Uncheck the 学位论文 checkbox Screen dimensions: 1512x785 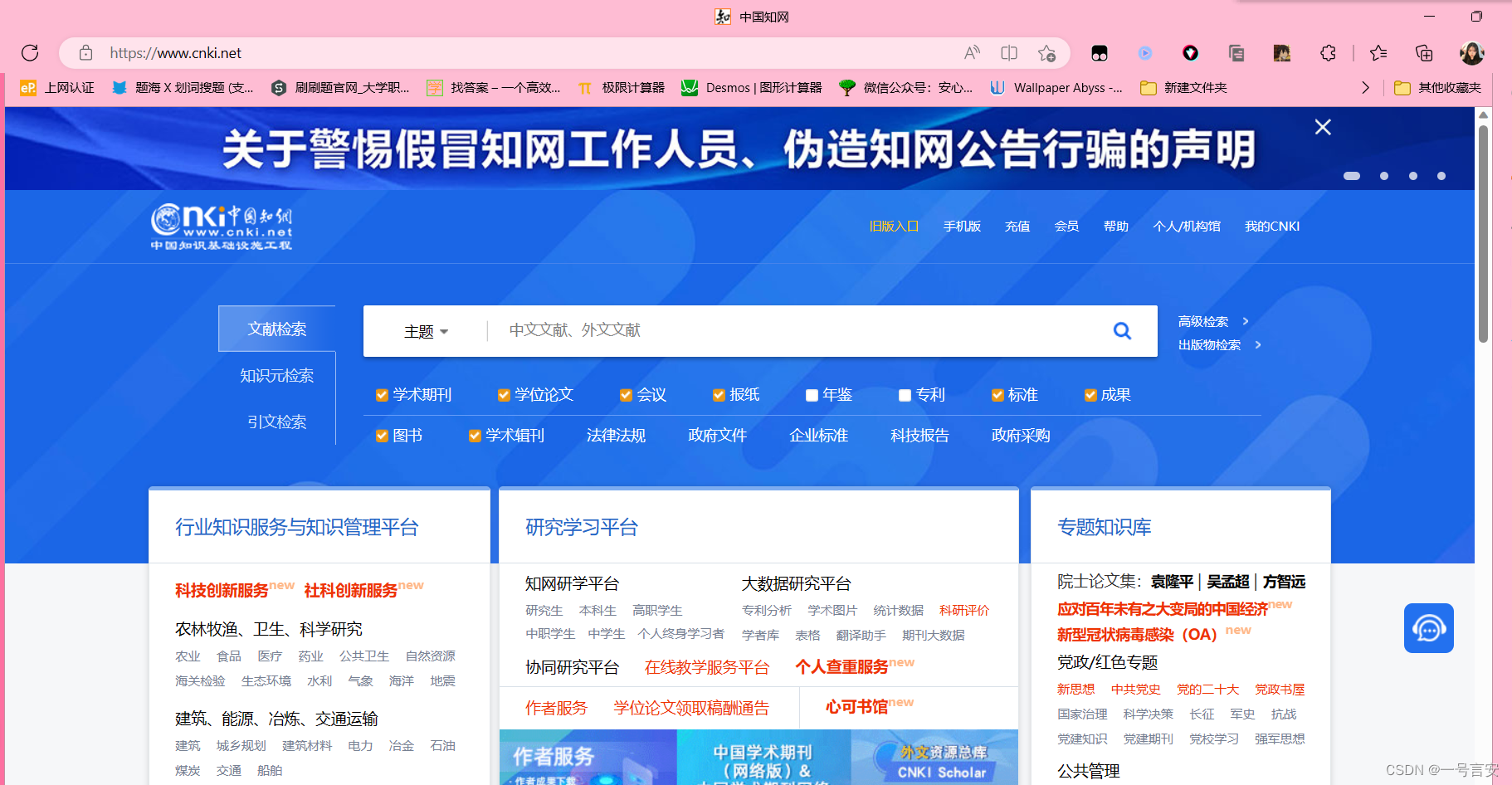pyautogui.click(x=504, y=395)
